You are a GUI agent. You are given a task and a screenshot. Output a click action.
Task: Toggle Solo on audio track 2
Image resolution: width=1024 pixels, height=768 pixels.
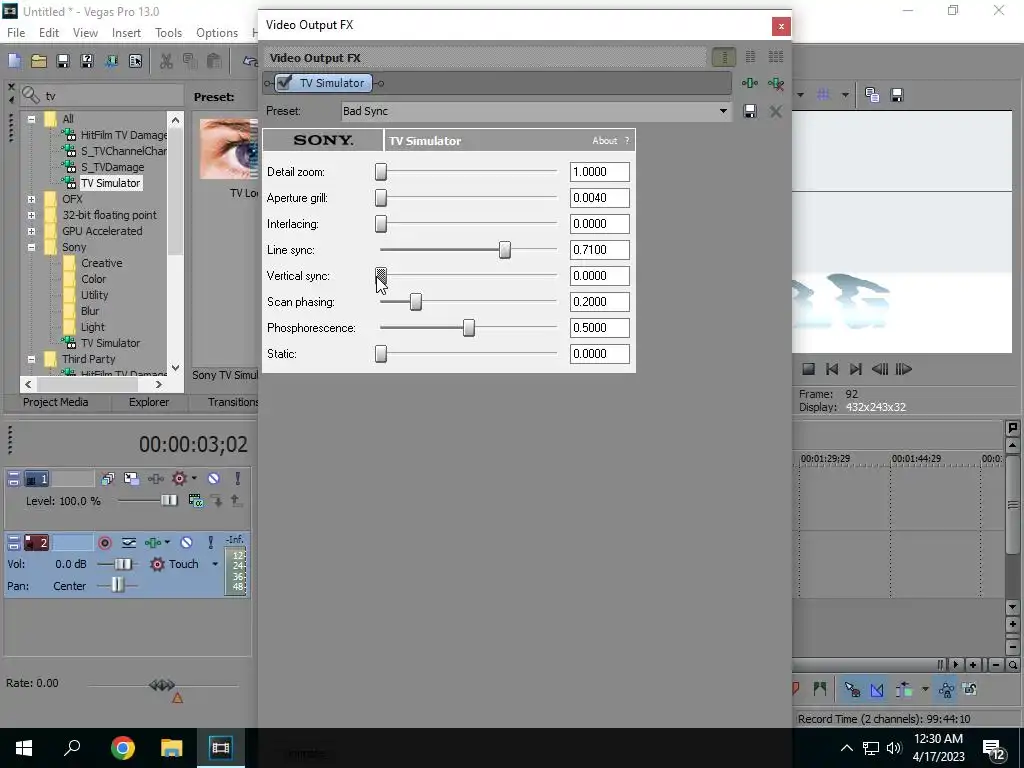pyautogui.click(x=210, y=543)
